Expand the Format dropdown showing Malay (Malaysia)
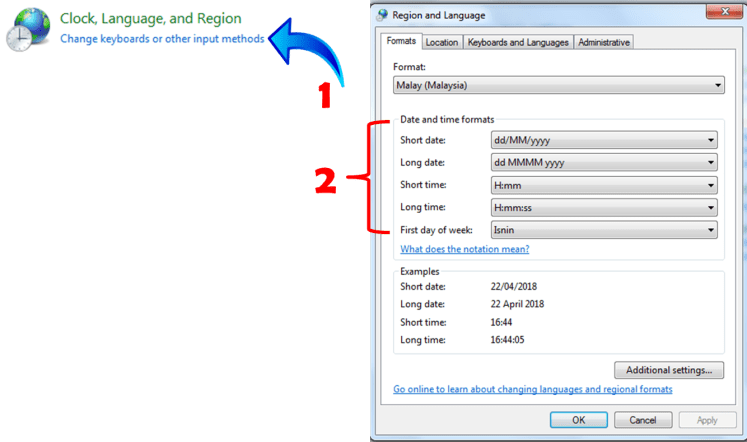 [558, 87]
